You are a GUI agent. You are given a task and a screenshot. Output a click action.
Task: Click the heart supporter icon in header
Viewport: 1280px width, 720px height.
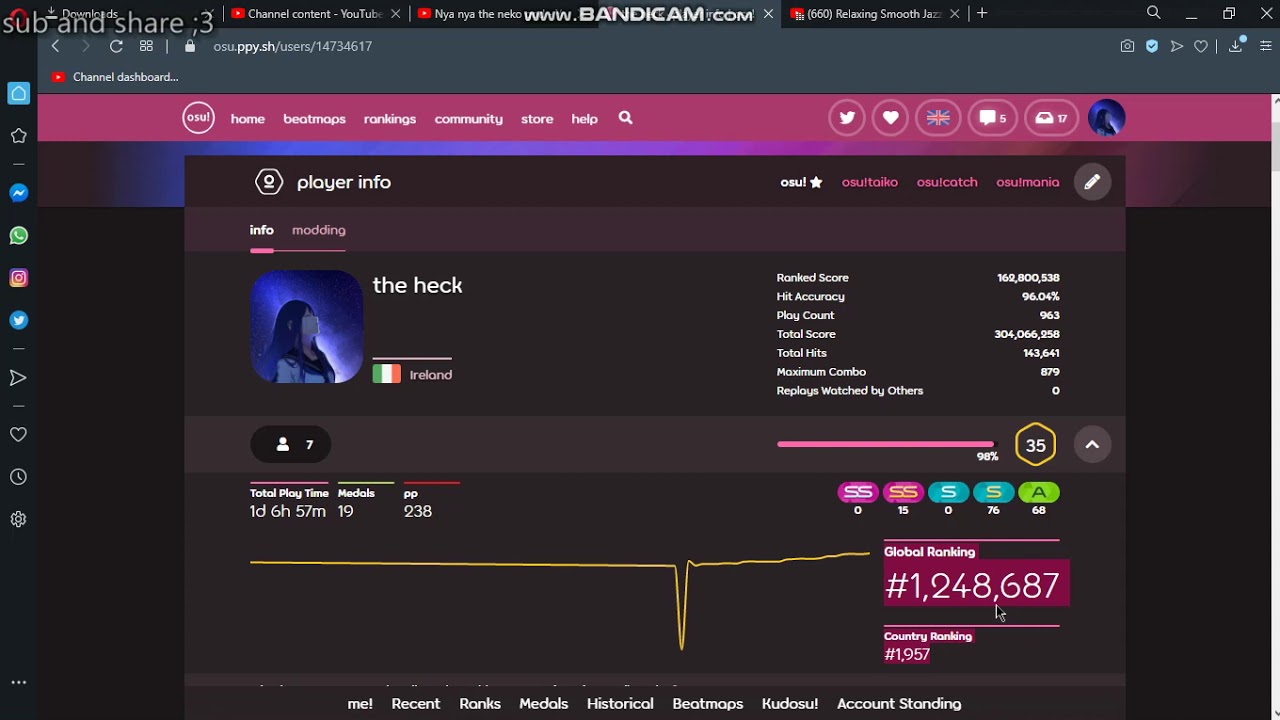[x=891, y=118]
